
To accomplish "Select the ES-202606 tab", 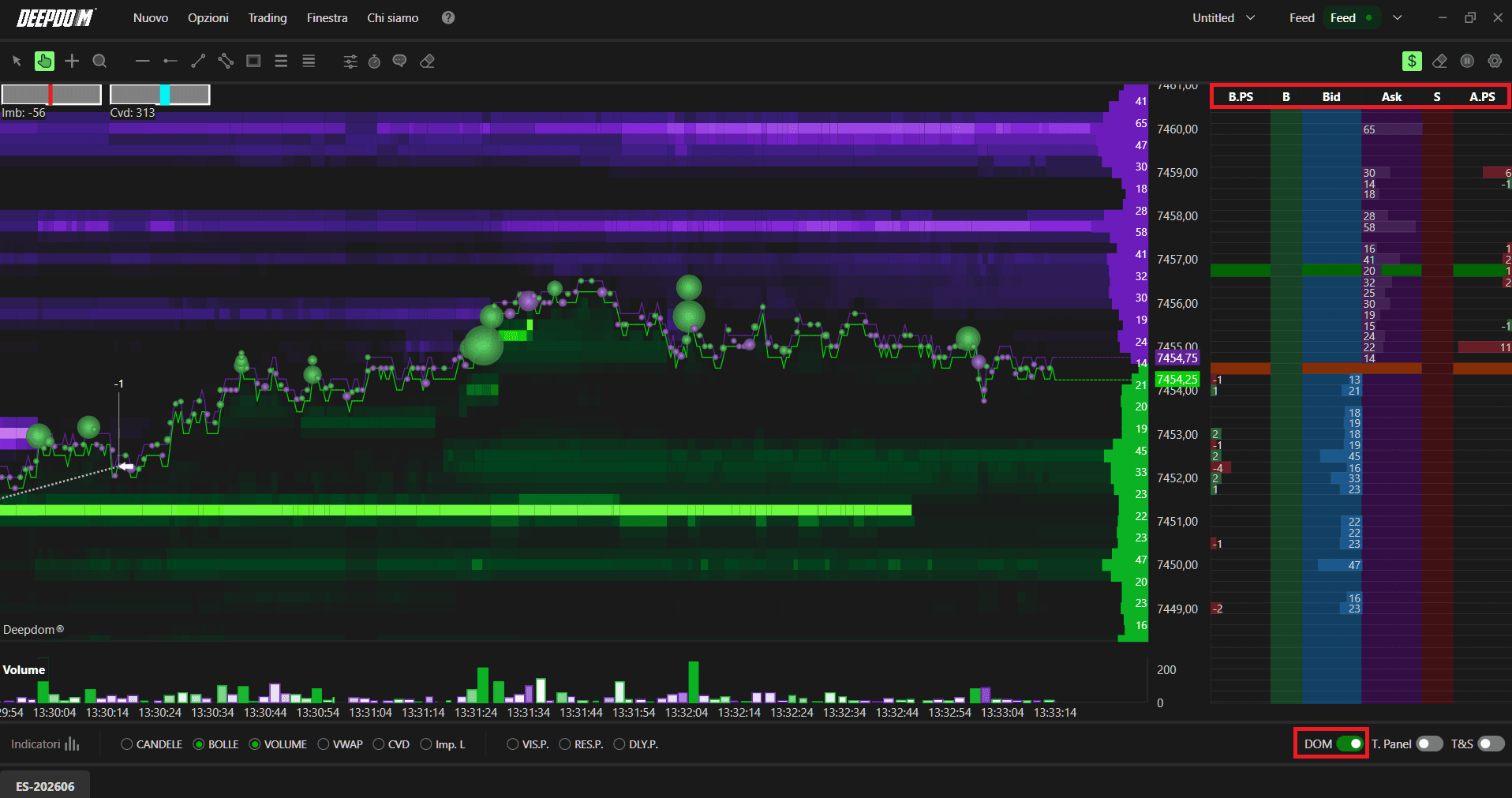I will (45, 786).
